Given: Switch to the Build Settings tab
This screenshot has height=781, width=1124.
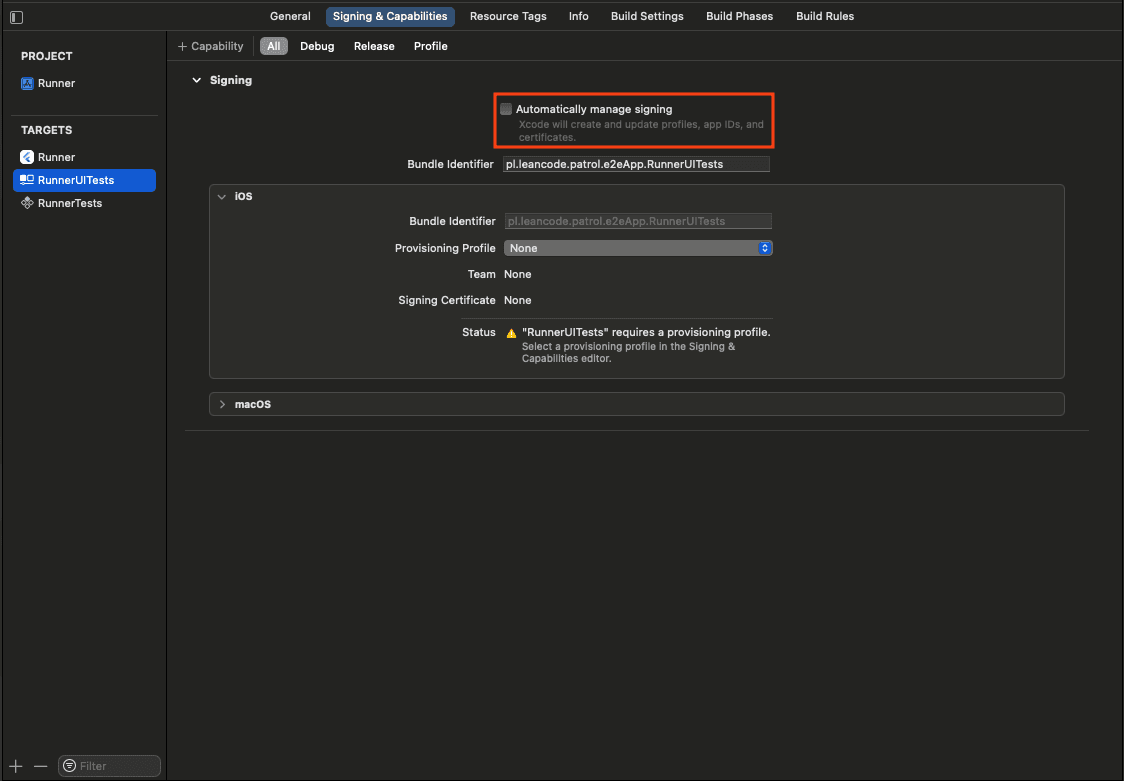Looking at the screenshot, I should (647, 16).
